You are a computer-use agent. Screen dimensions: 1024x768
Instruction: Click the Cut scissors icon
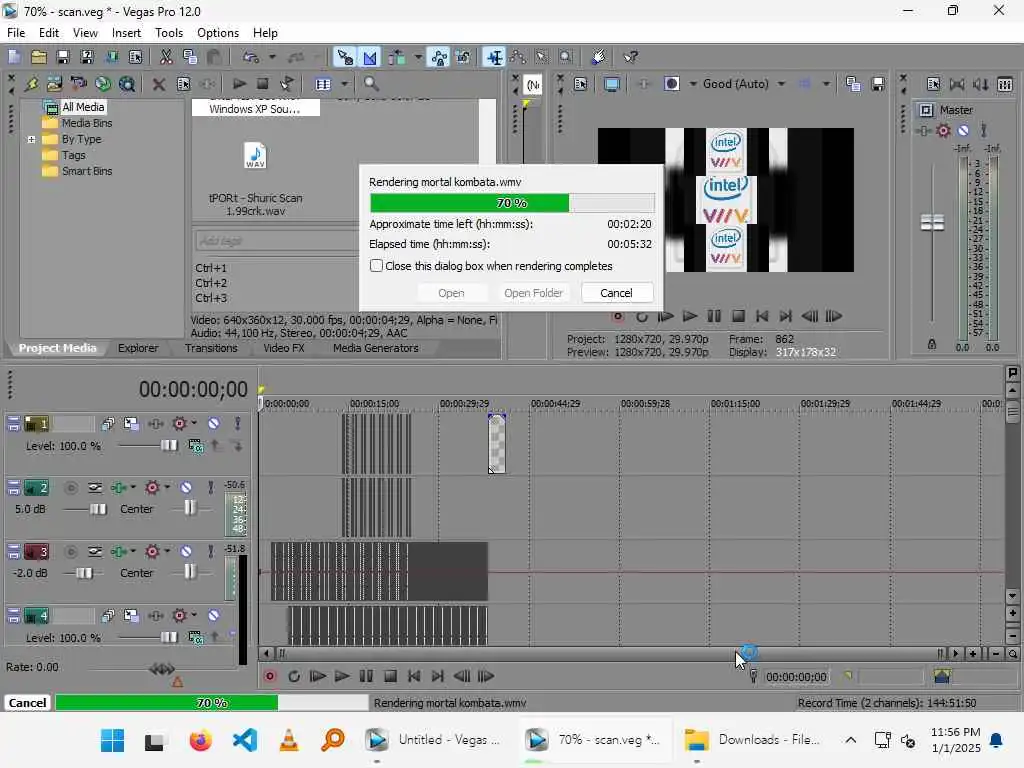(166, 57)
